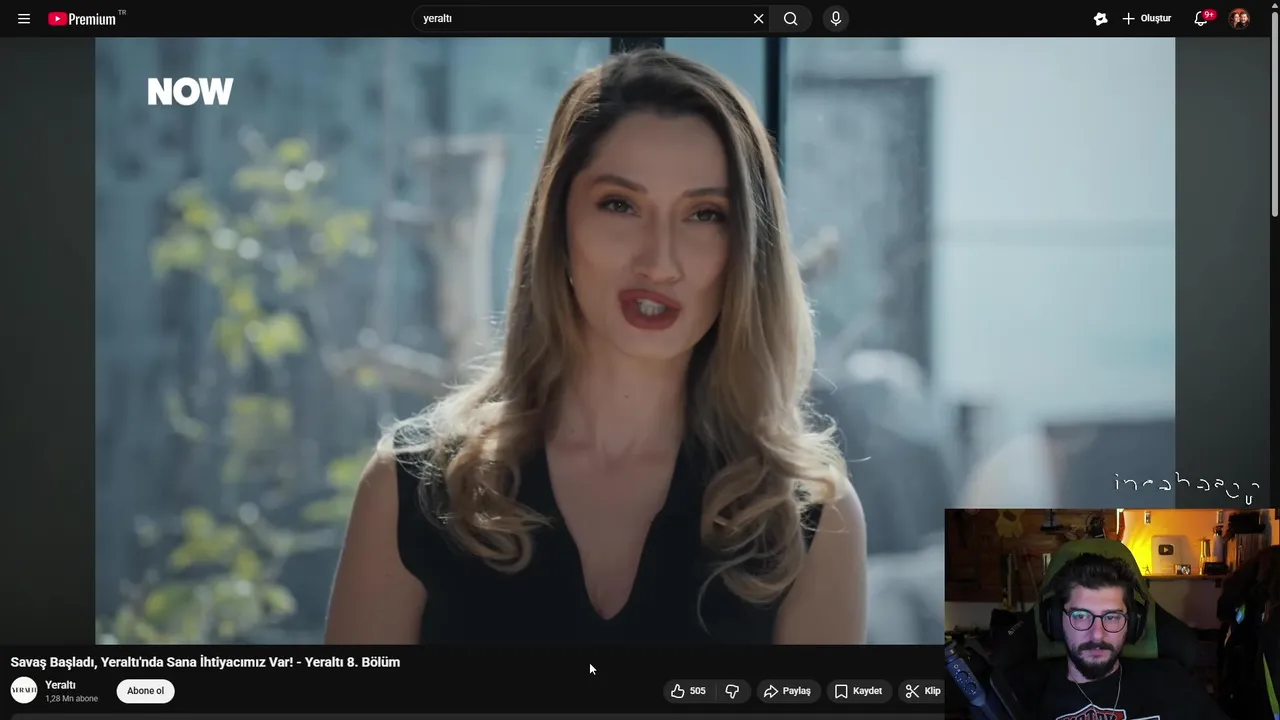Click the icon left of Oluştur

pos(1100,19)
